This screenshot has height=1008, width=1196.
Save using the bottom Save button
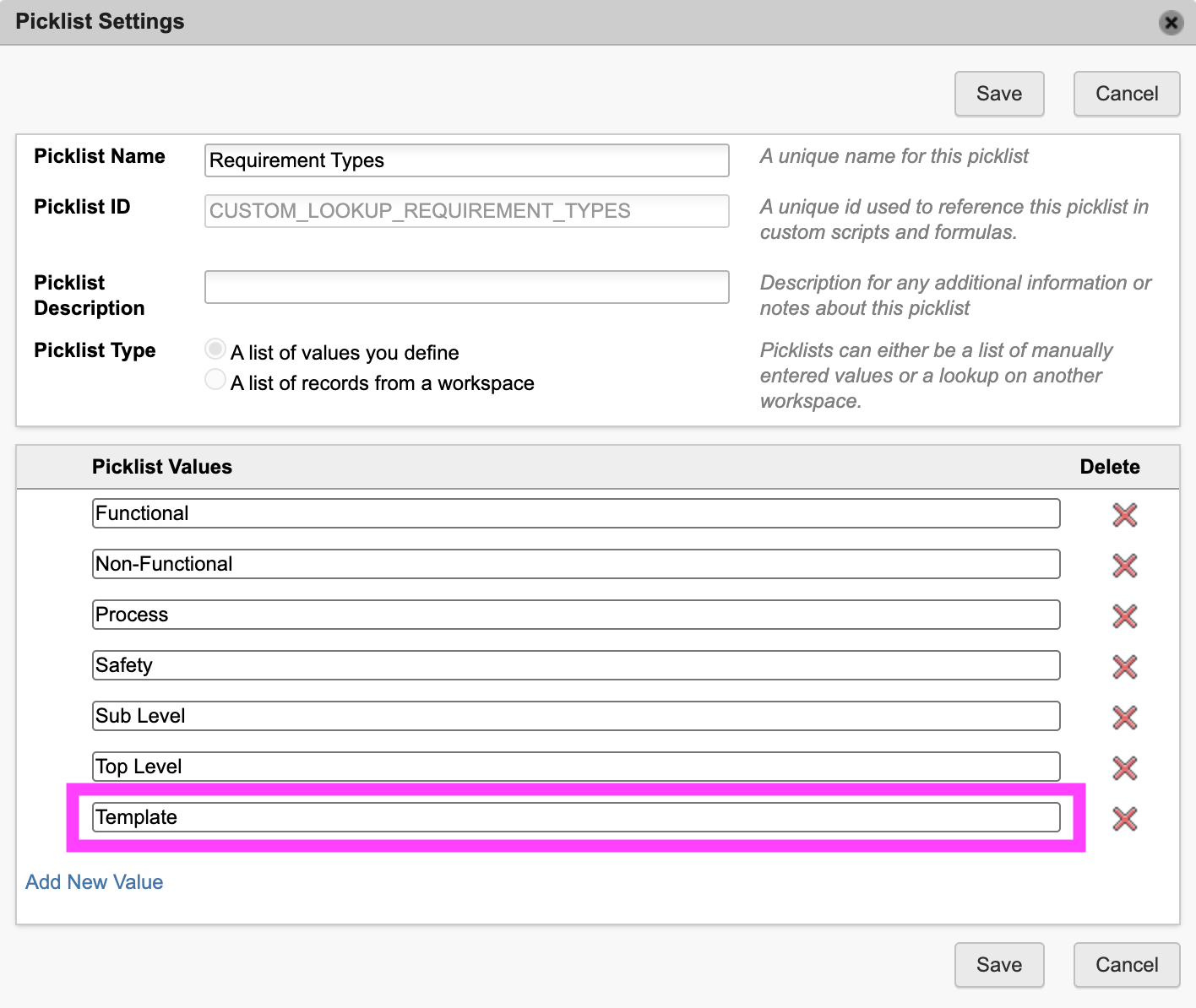pos(999,965)
